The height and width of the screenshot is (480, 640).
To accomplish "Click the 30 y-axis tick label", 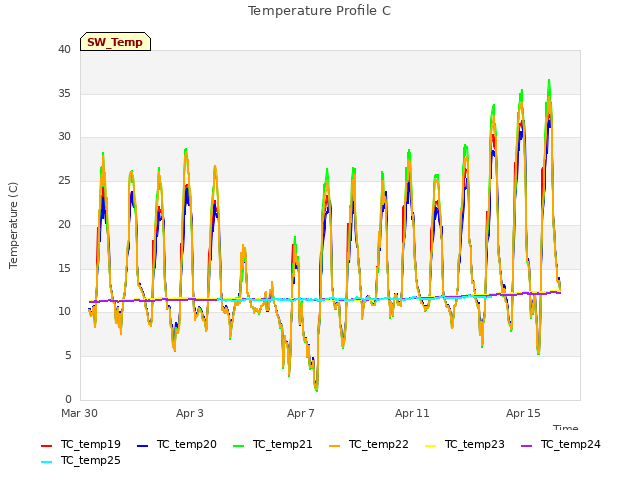I will [x=64, y=137].
